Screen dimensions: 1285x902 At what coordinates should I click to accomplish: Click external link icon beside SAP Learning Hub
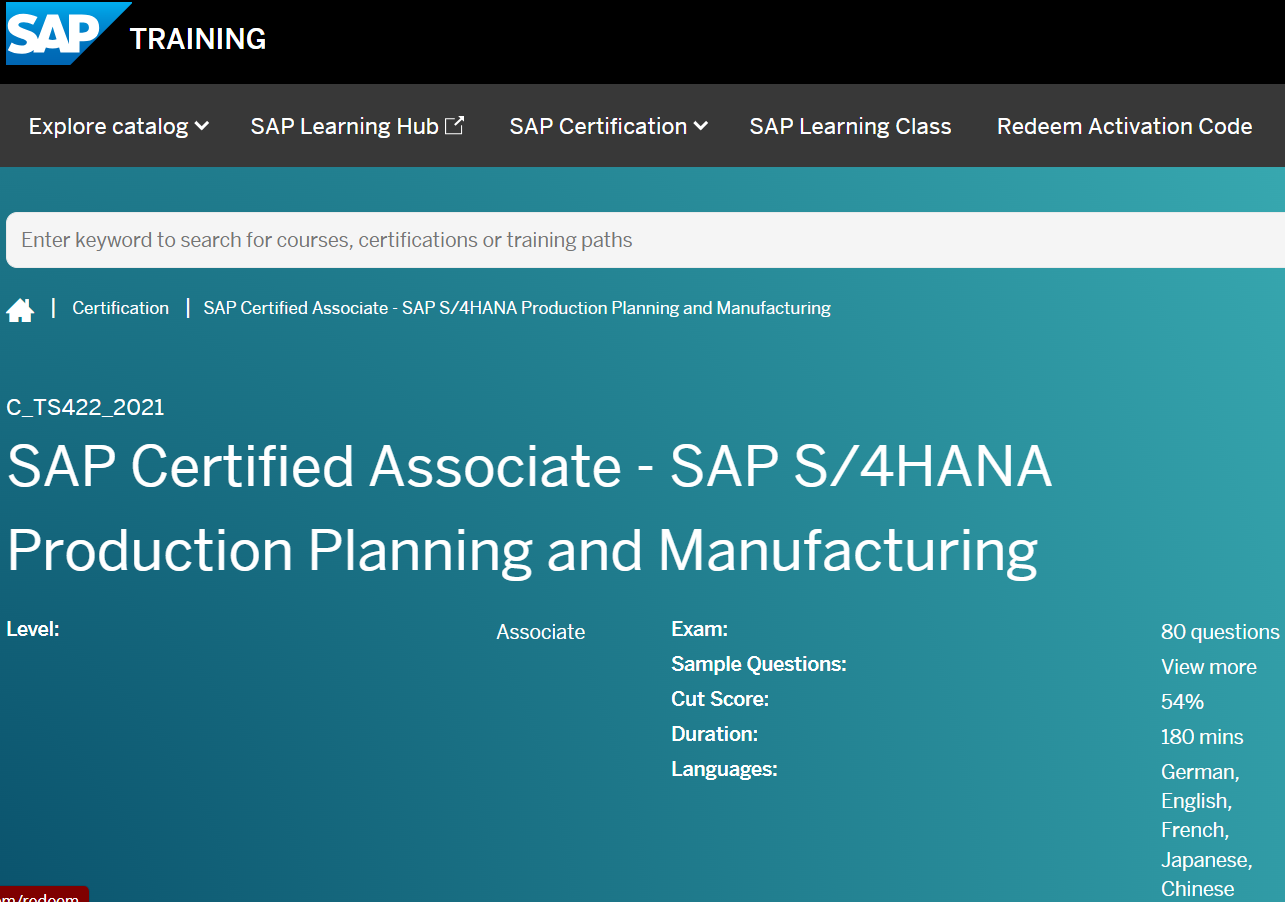454,125
